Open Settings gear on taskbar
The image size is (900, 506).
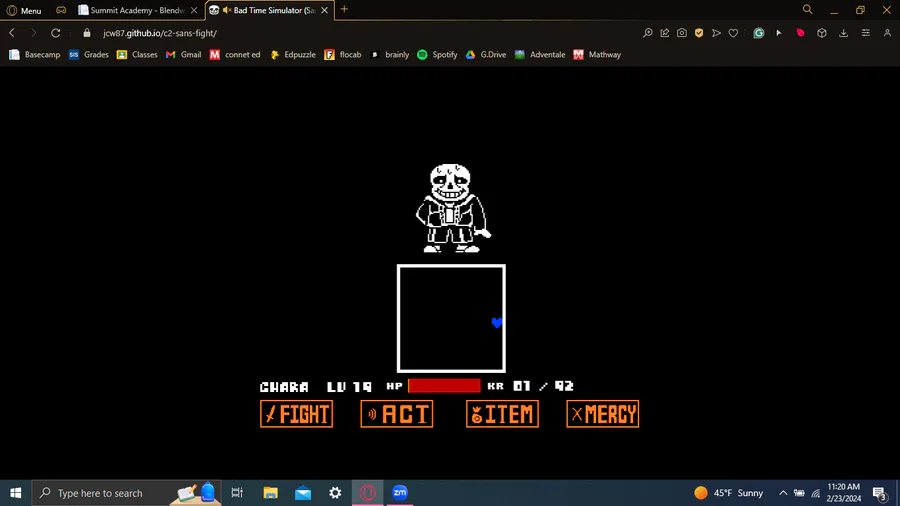(x=335, y=493)
